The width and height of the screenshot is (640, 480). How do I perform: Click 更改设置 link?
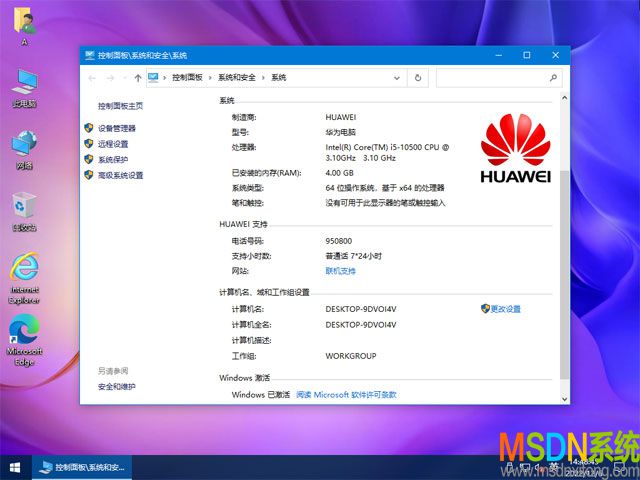[506, 309]
